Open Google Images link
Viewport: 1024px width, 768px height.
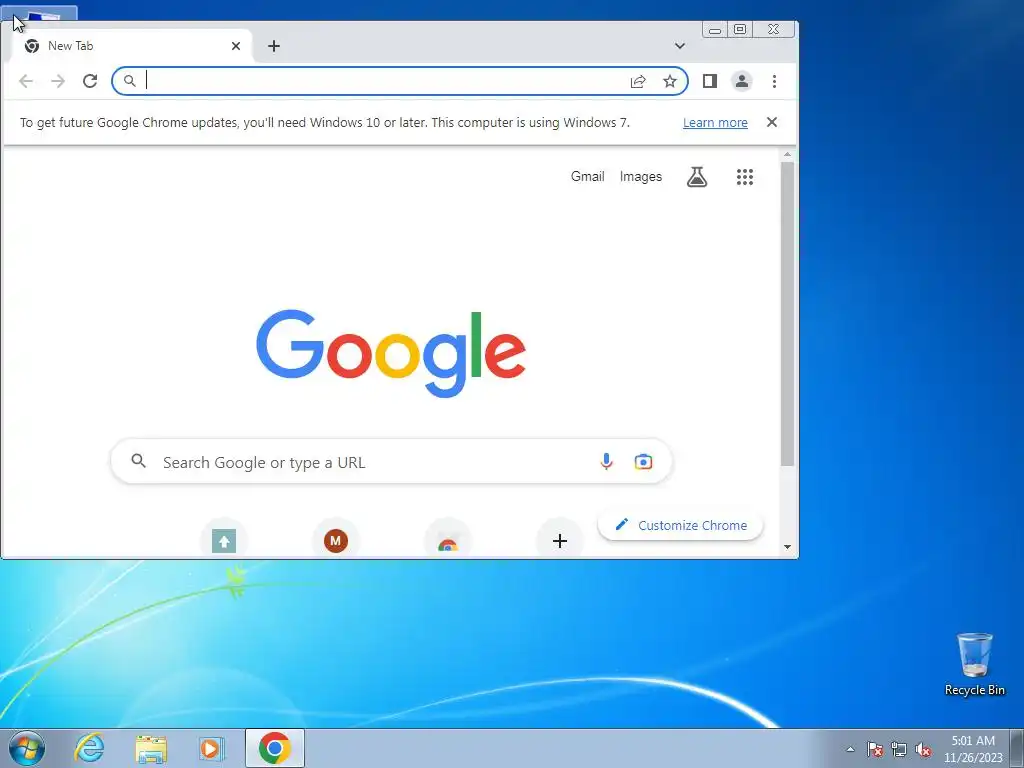coord(641,176)
